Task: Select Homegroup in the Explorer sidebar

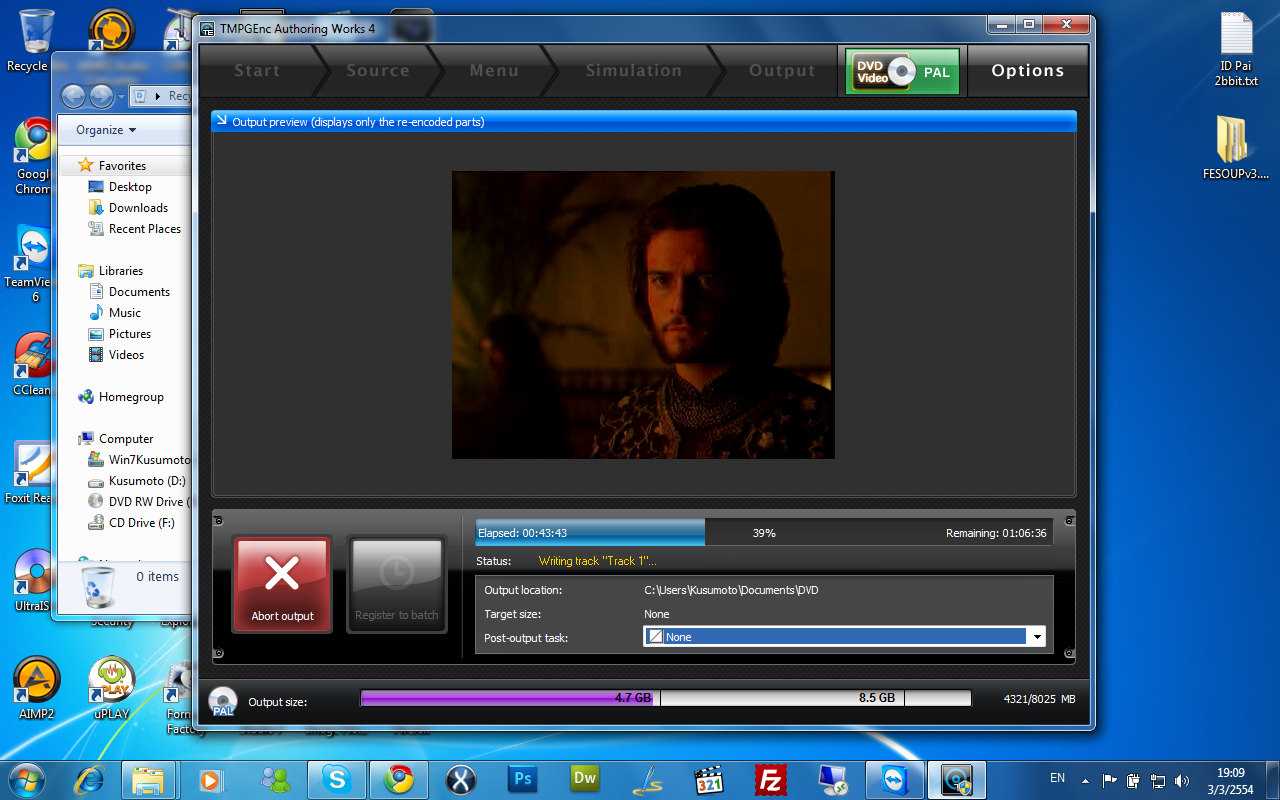Action: tap(131, 397)
